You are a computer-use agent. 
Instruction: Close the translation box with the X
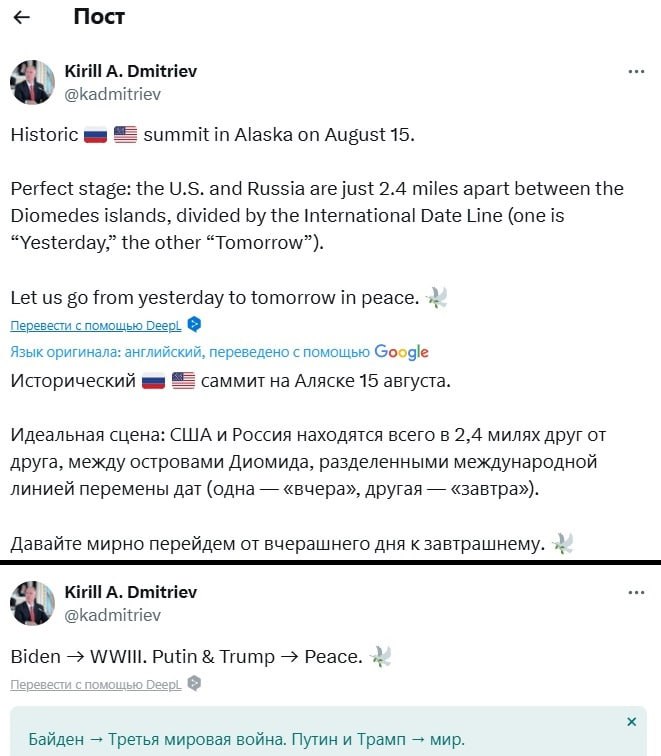[632, 722]
